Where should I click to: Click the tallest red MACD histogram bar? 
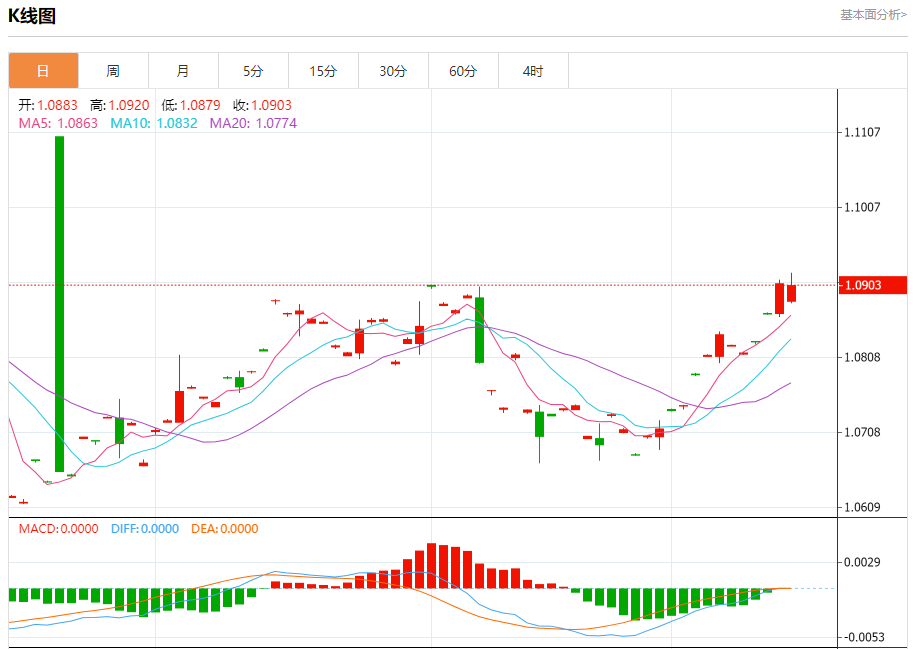point(432,566)
